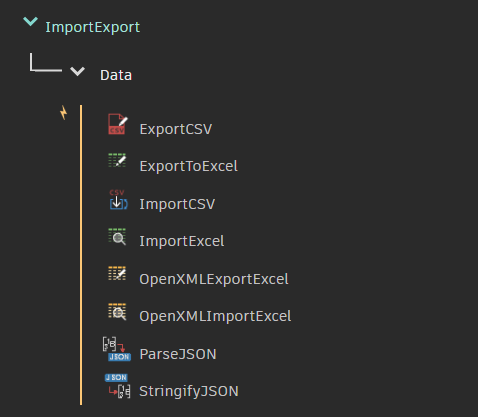Click the ParseJSON icon
478x417 pixels.
point(117,349)
